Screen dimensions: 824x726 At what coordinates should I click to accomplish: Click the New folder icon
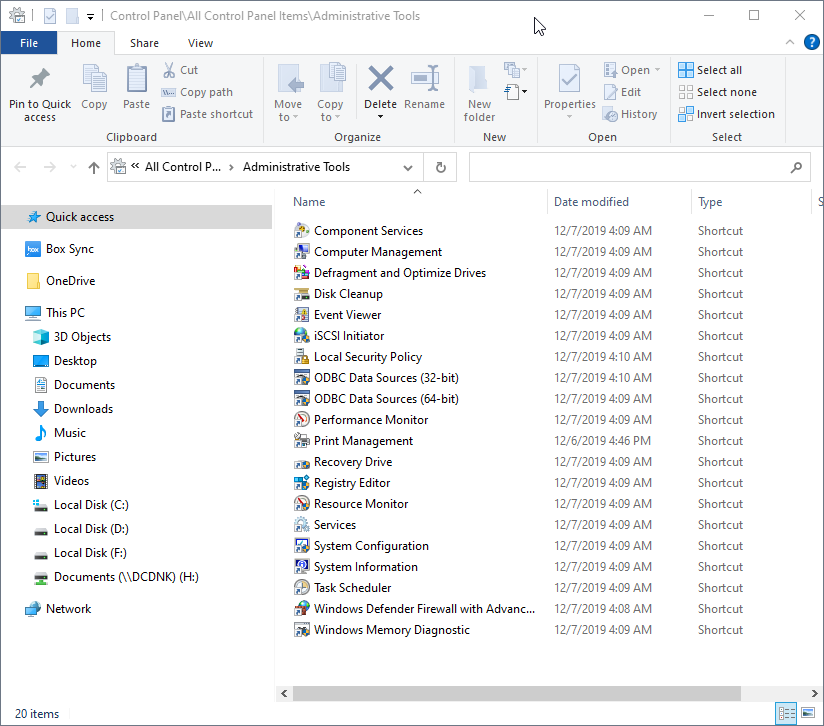[479, 79]
